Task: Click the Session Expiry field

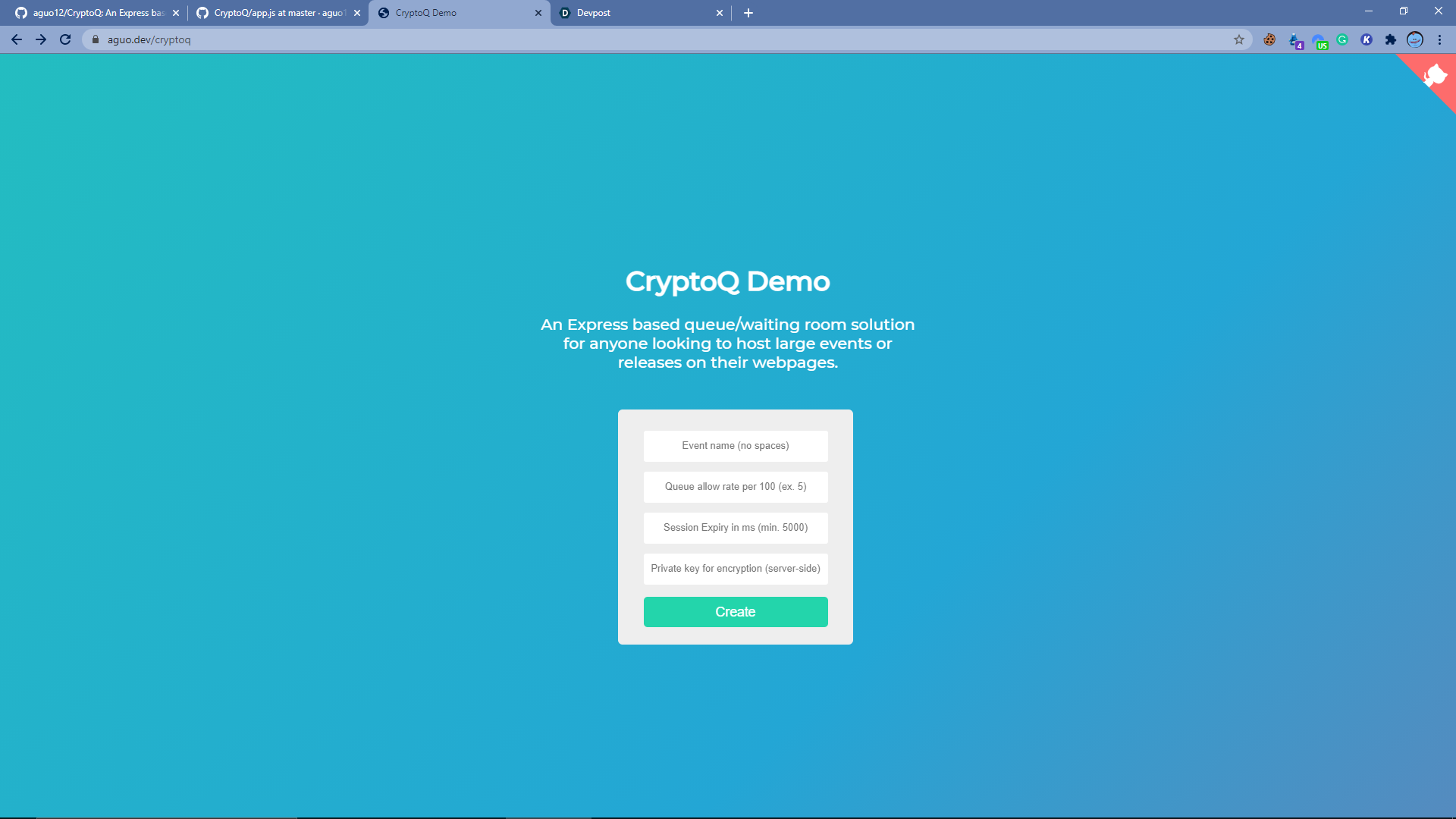Action: tap(736, 528)
